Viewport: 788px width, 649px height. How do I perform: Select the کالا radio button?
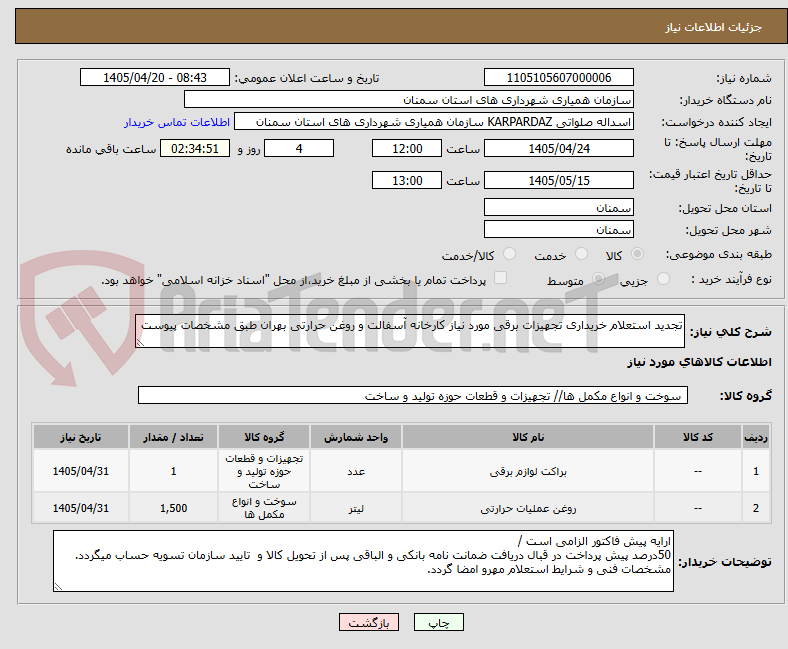(637, 254)
